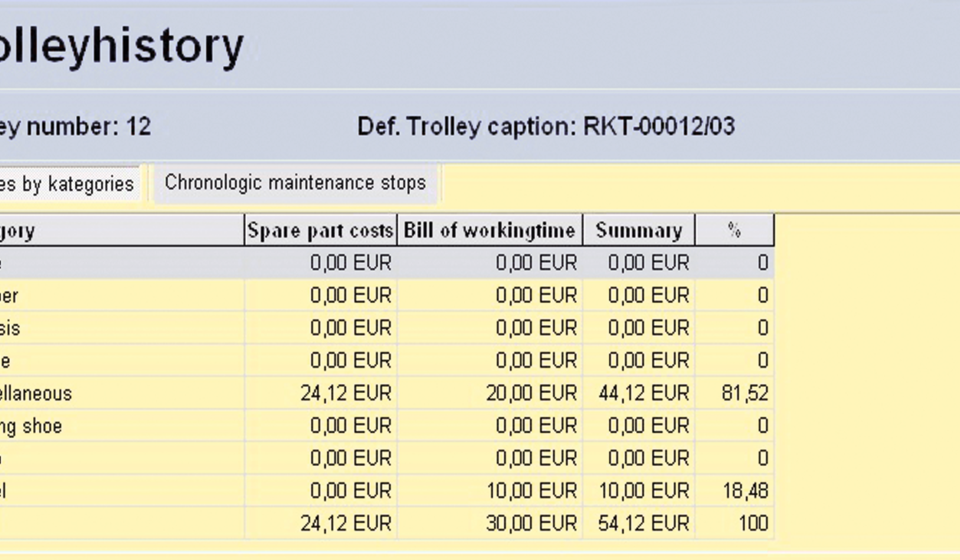Click the 20,00 EUR workingtime cell
Viewport: 960px width, 560px height.
coord(531,394)
